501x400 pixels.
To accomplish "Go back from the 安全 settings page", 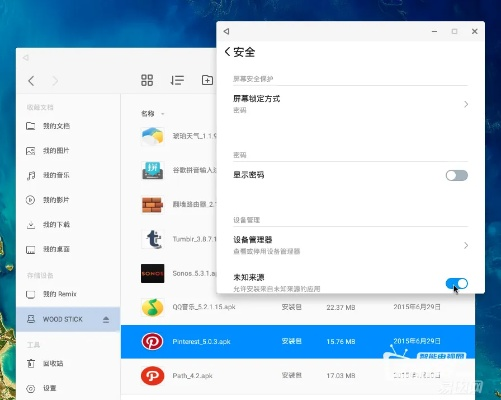I will tap(228, 52).
